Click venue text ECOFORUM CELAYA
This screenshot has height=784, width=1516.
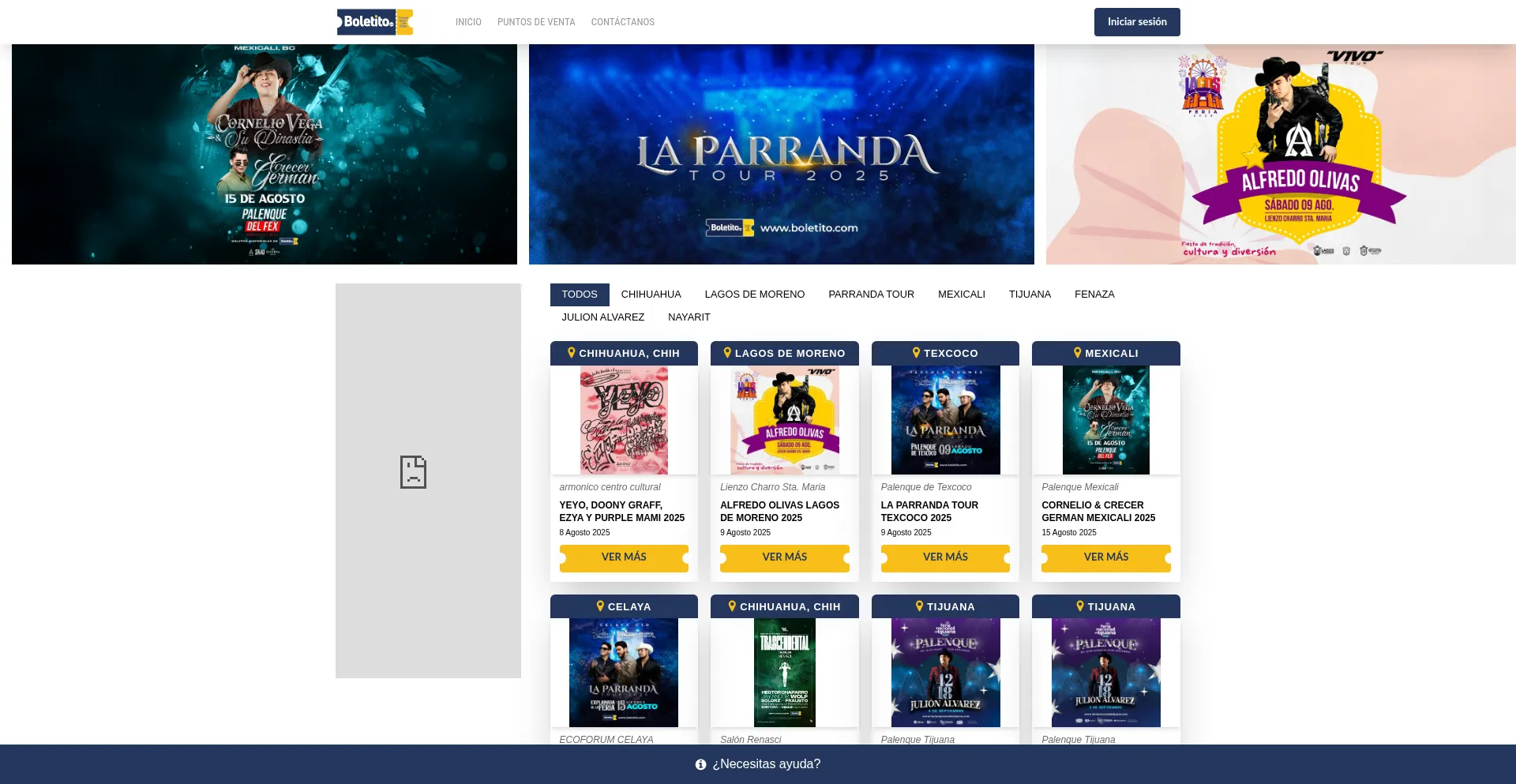click(606, 740)
